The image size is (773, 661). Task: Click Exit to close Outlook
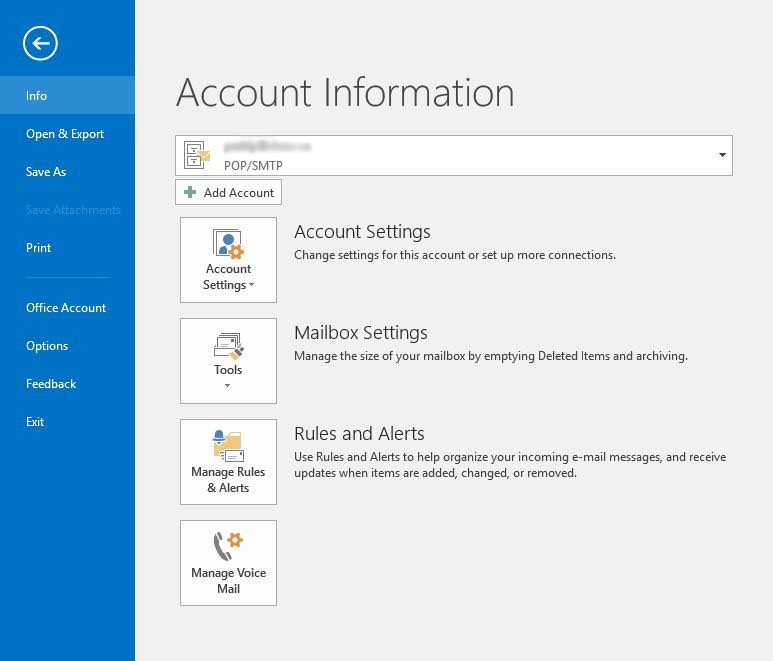point(35,422)
